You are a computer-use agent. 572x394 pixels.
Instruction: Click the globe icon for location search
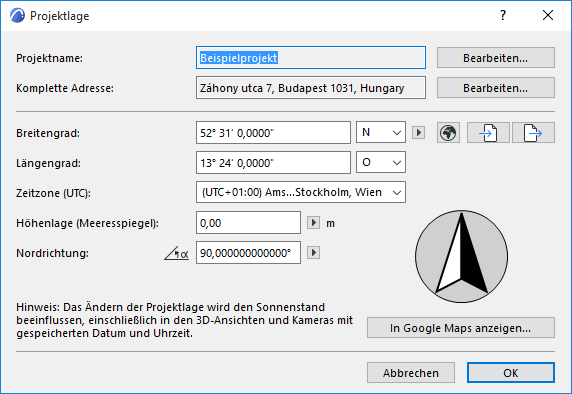click(x=448, y=132)
